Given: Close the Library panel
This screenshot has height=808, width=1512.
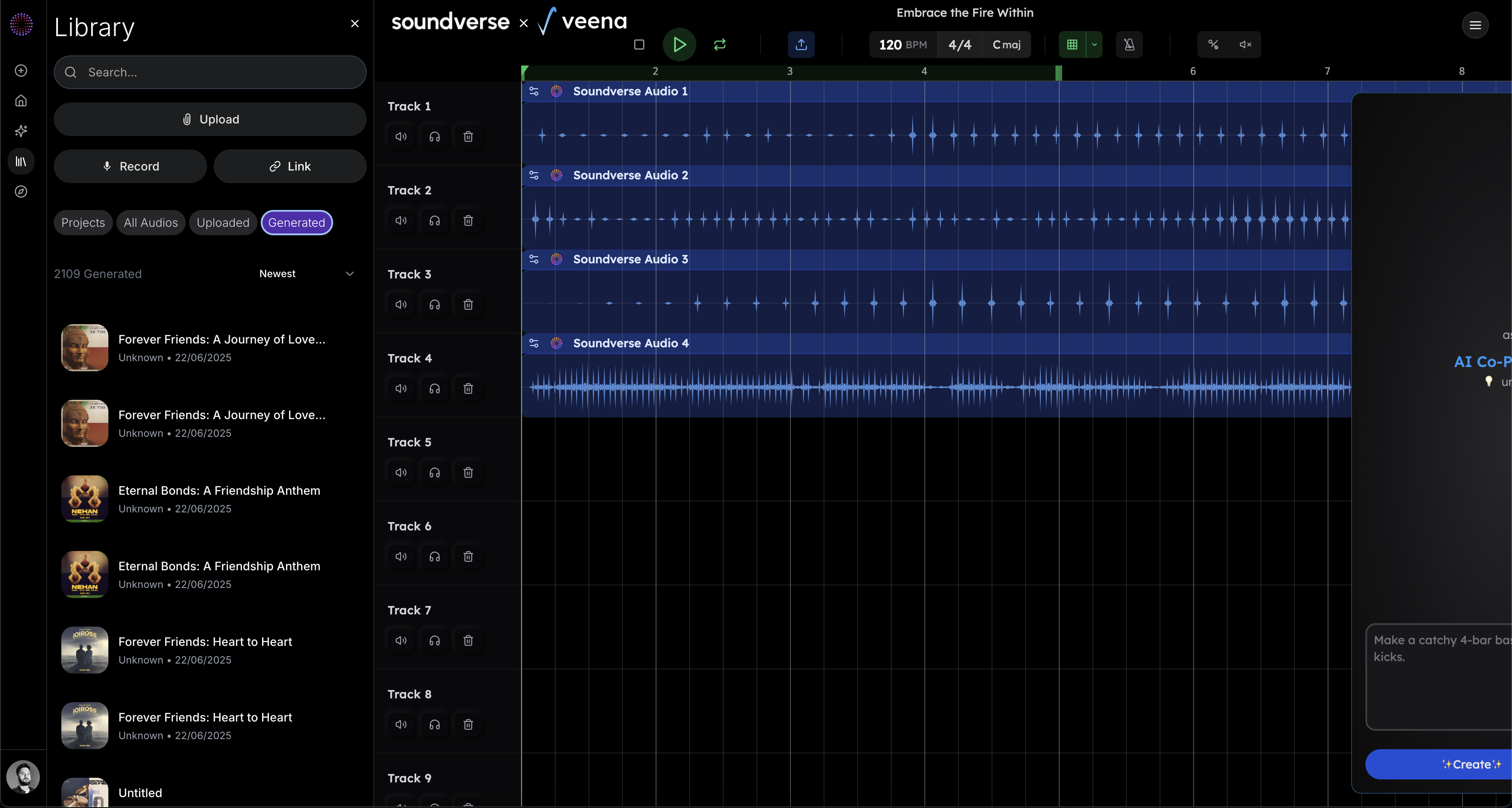Looking at the screenshot, I should click(x=354, y=24).
